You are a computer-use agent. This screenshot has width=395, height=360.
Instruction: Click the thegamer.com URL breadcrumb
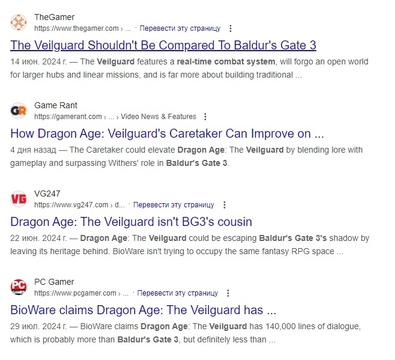pyautogui.click(x=82, y=29)
